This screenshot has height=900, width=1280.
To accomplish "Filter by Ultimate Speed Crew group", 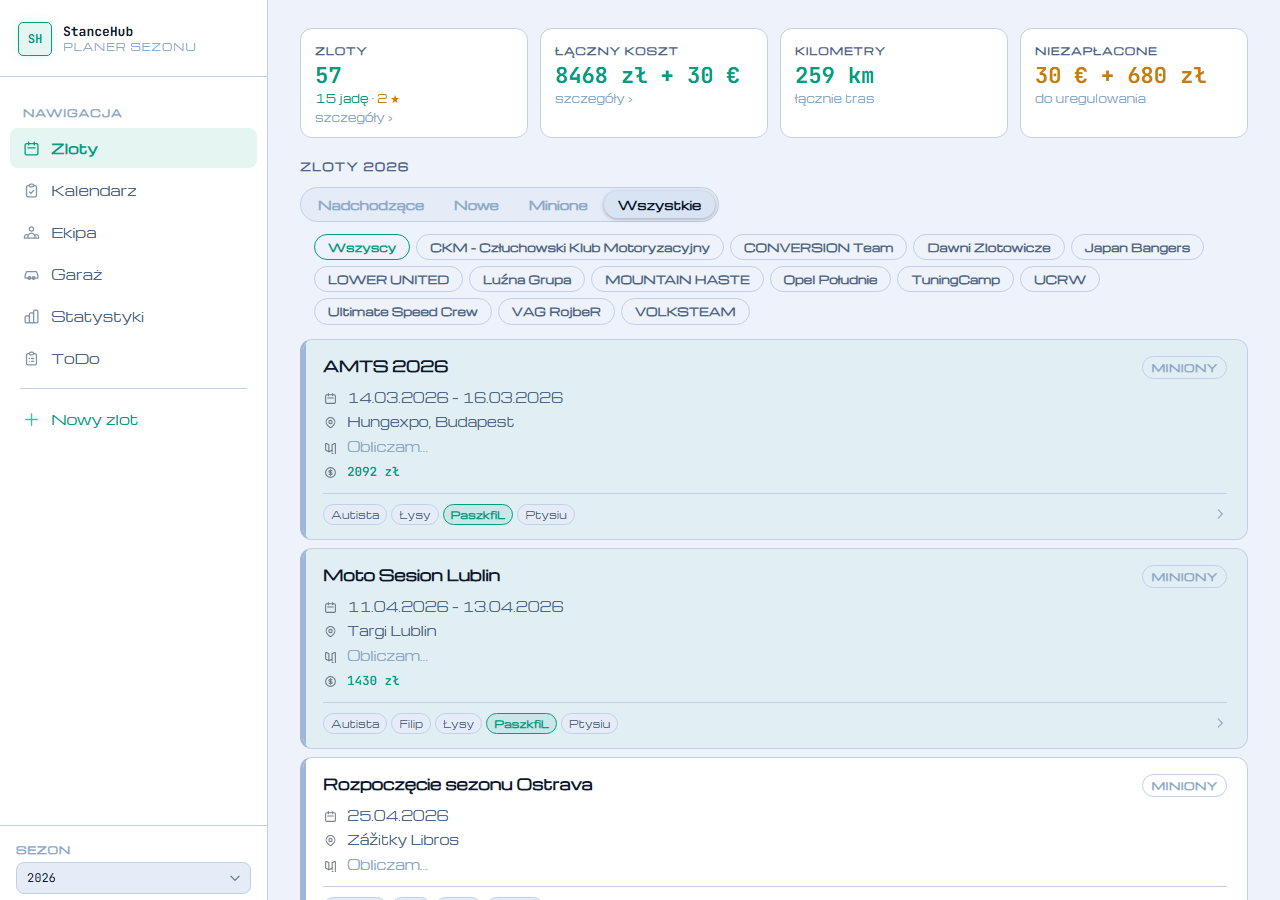I will 403,311.
